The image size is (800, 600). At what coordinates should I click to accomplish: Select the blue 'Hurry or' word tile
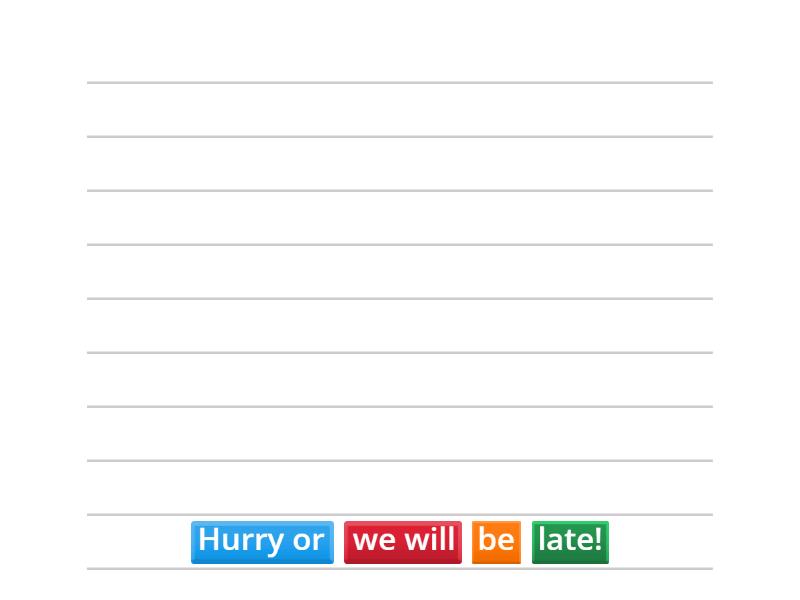pos(262,541)
